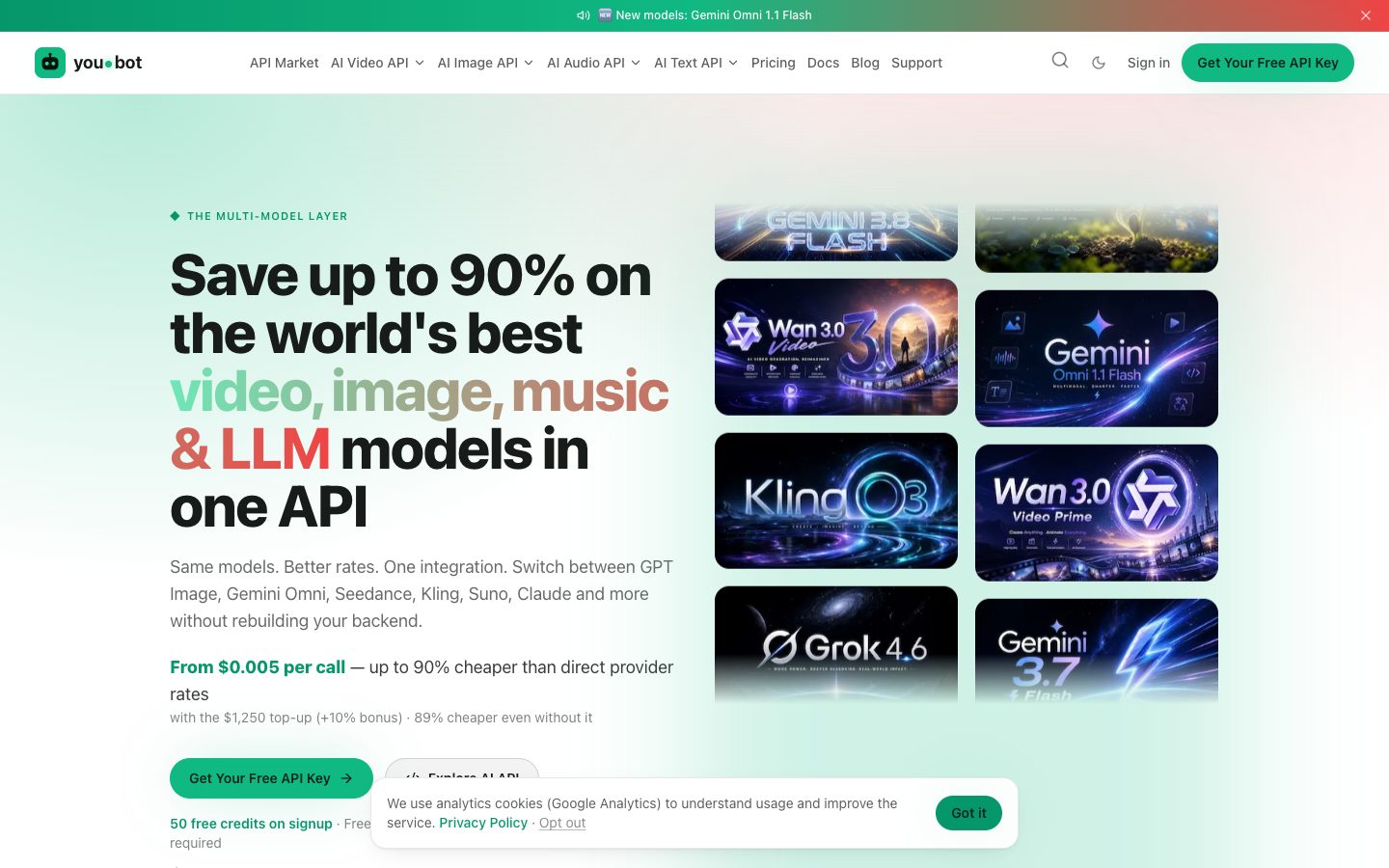Click the you.bot robot logo icon
The width and height of the screenshot is (1389, 868).
coord(50,63)
